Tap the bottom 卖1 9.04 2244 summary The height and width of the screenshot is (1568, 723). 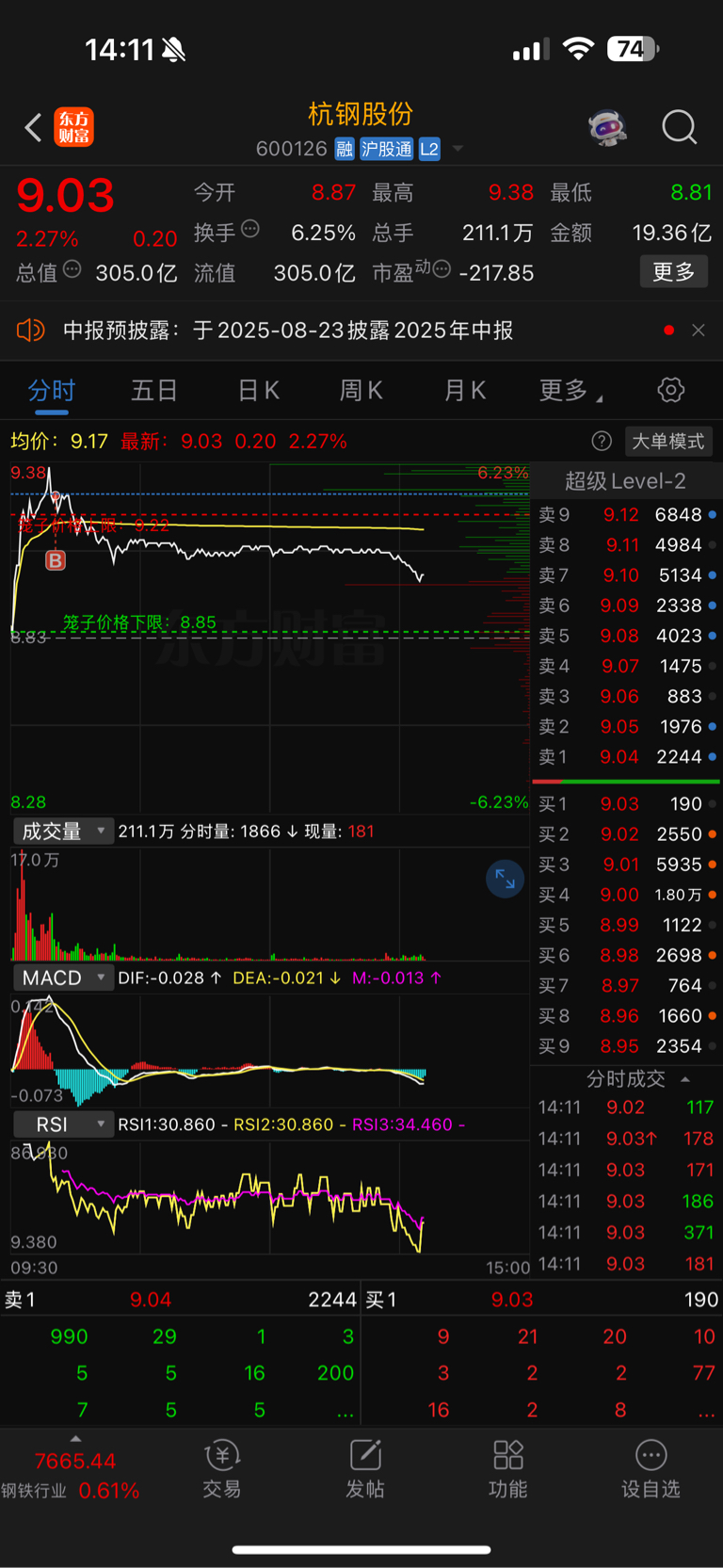point(180,1300)
